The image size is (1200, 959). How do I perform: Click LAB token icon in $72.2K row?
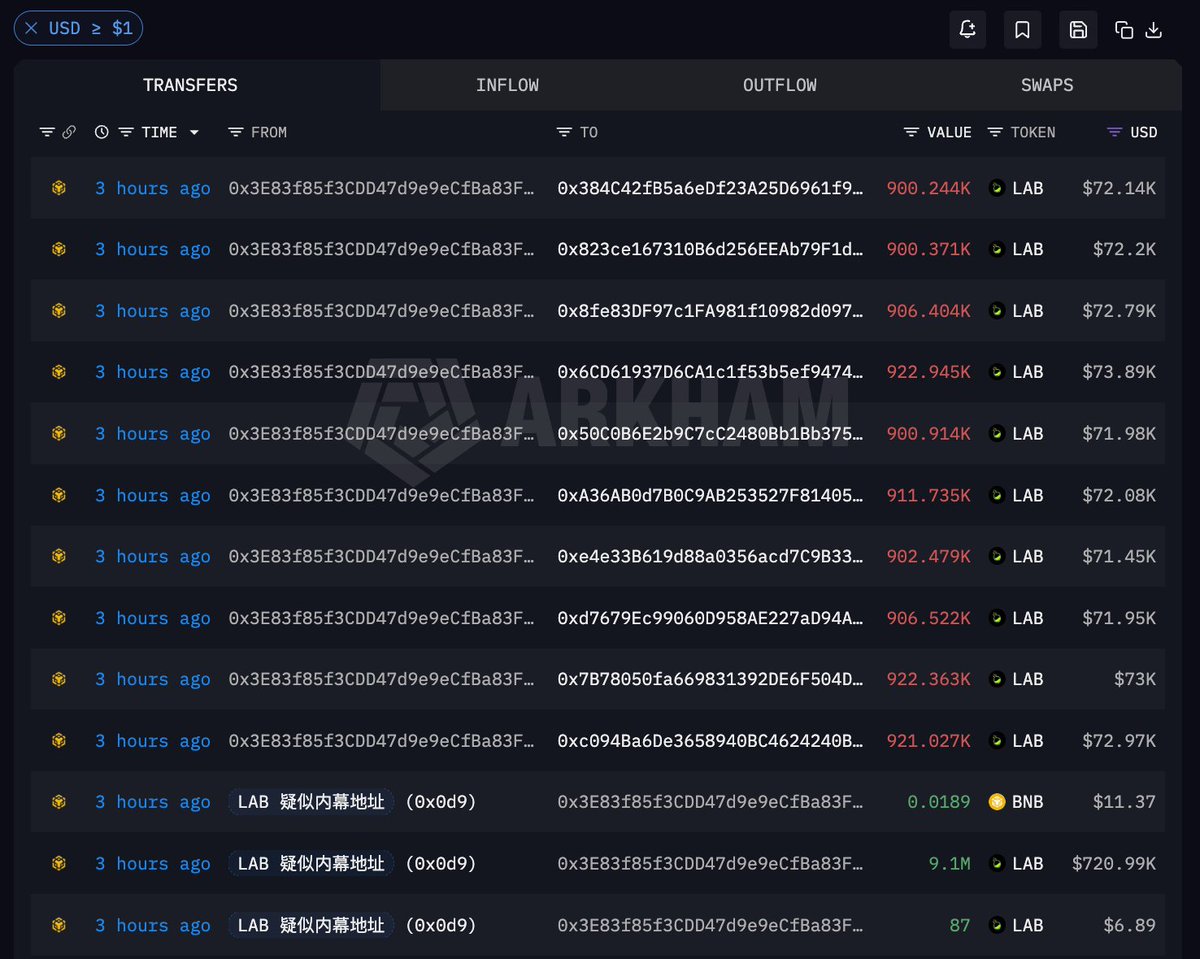point(996,249)
